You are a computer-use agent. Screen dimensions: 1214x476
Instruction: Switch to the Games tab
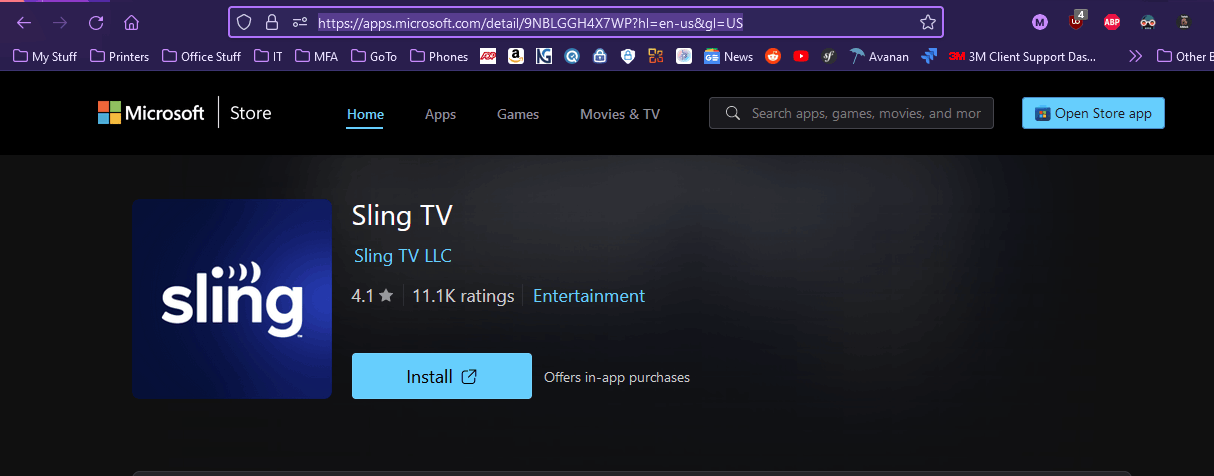pos(518,114)
